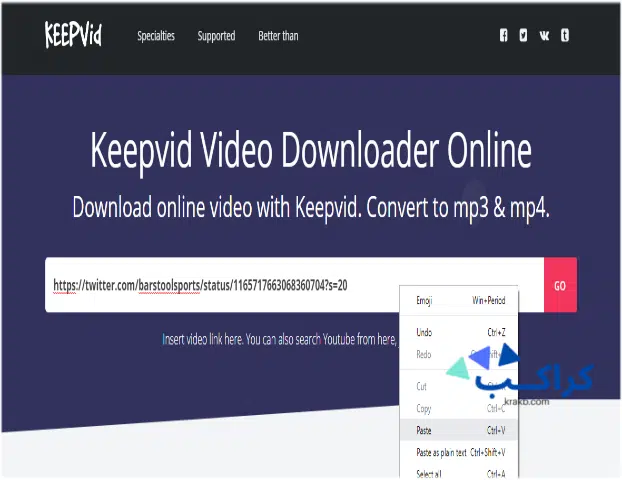
Task: Click the red GO button
Action: (x=560, y=285)
